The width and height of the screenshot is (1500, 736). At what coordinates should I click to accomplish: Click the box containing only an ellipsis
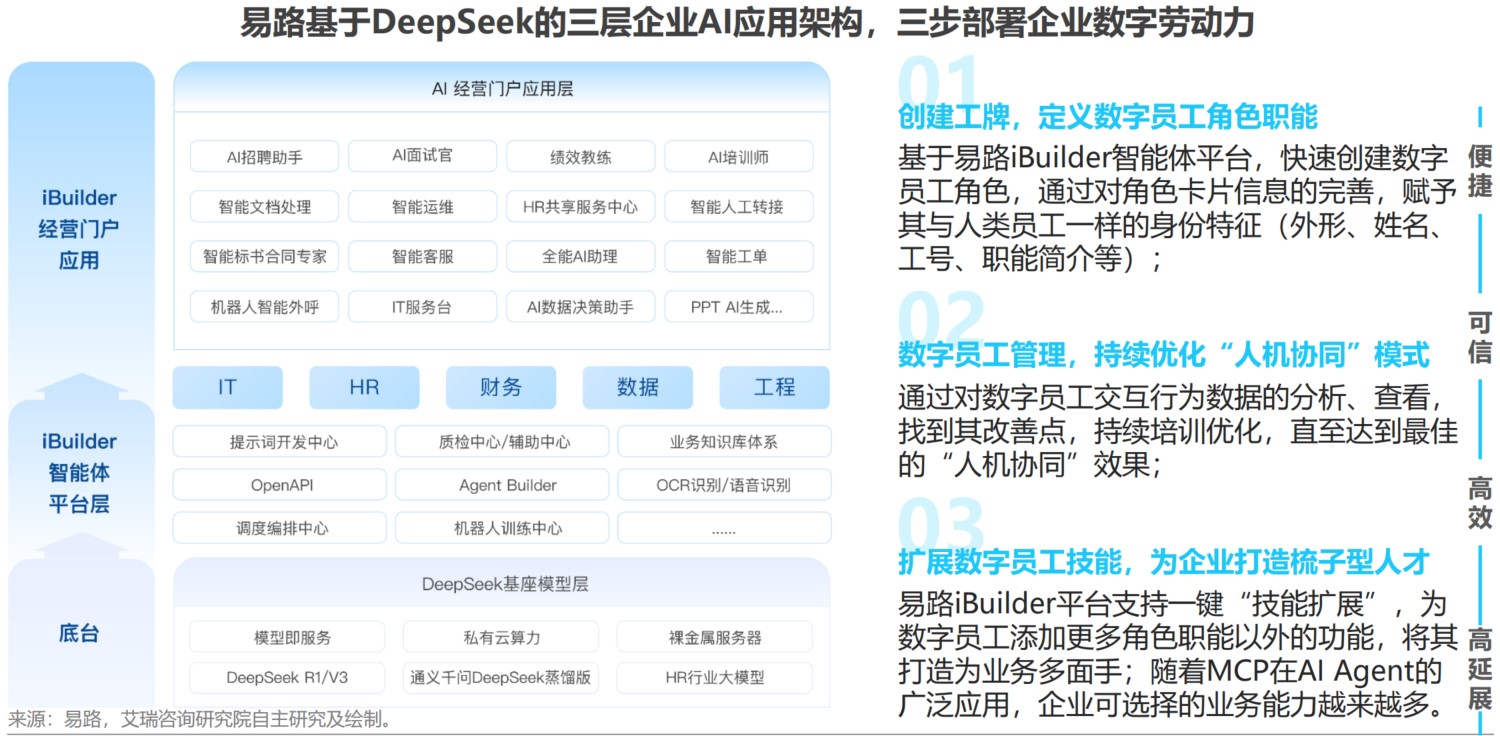[724, 528]
